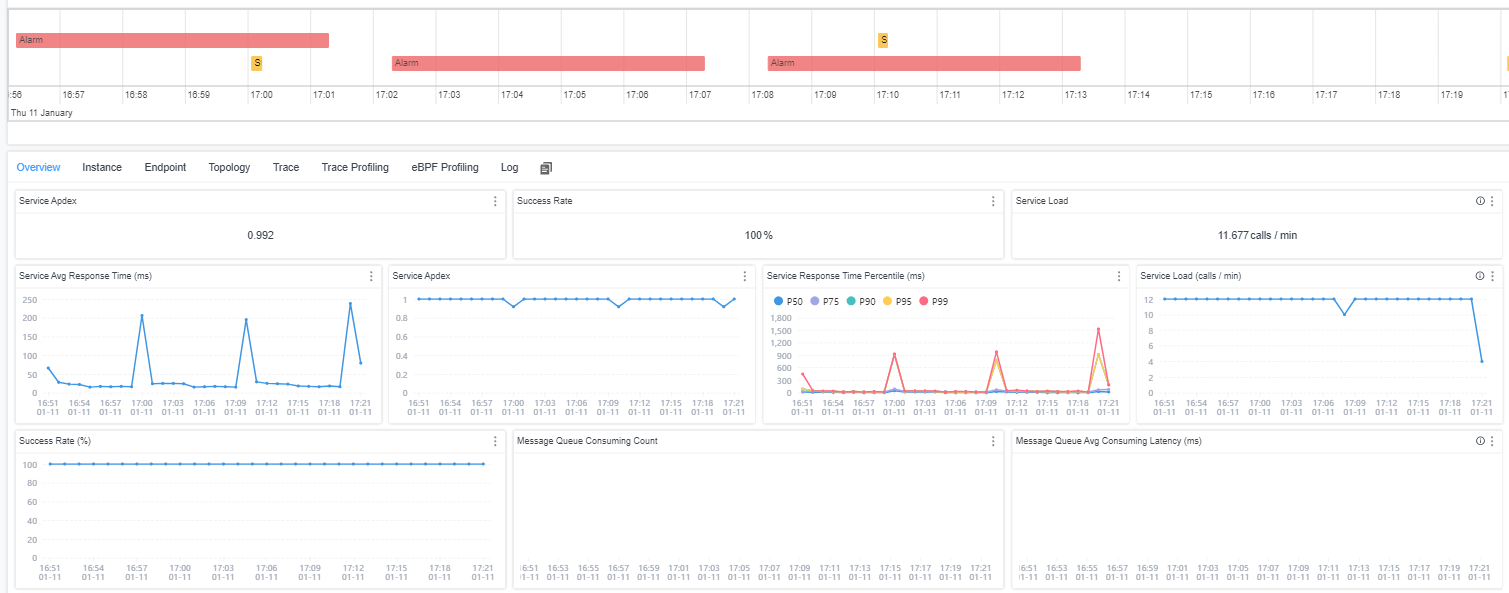Click the 0.992 Apdex value
This screenshot has width=1509, height=593.
point(261,236)
